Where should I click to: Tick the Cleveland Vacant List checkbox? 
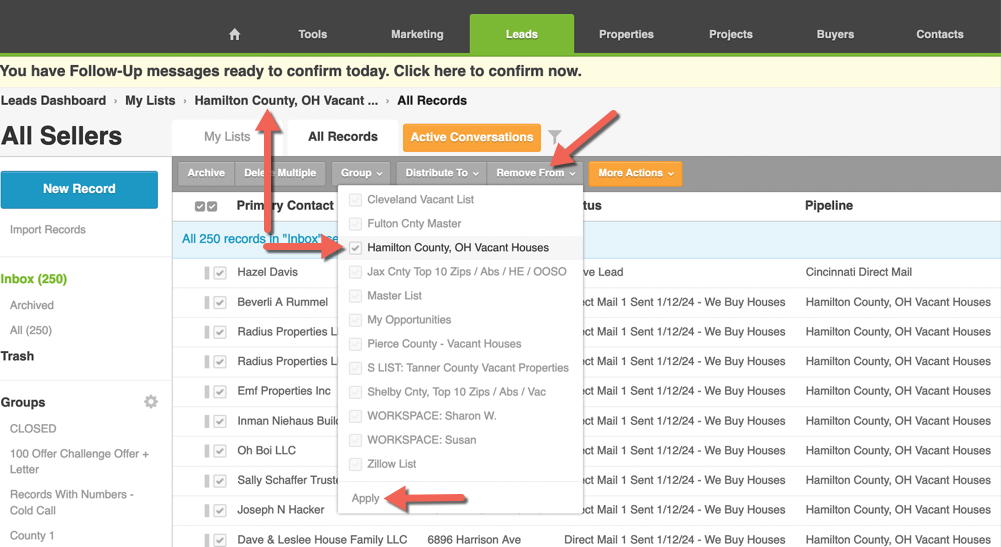pyautogui.click(x=356, y=200)
